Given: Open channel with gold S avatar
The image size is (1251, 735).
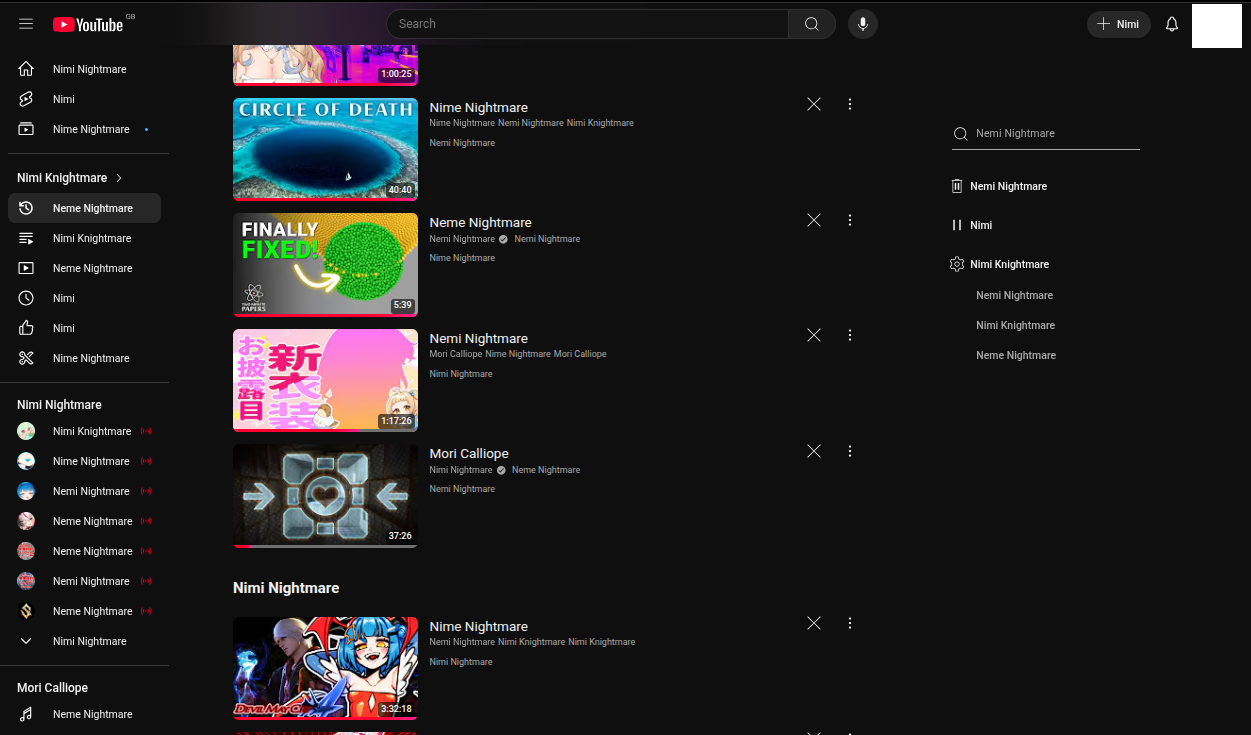Looking at the screenshot, I should pos(84,611).
